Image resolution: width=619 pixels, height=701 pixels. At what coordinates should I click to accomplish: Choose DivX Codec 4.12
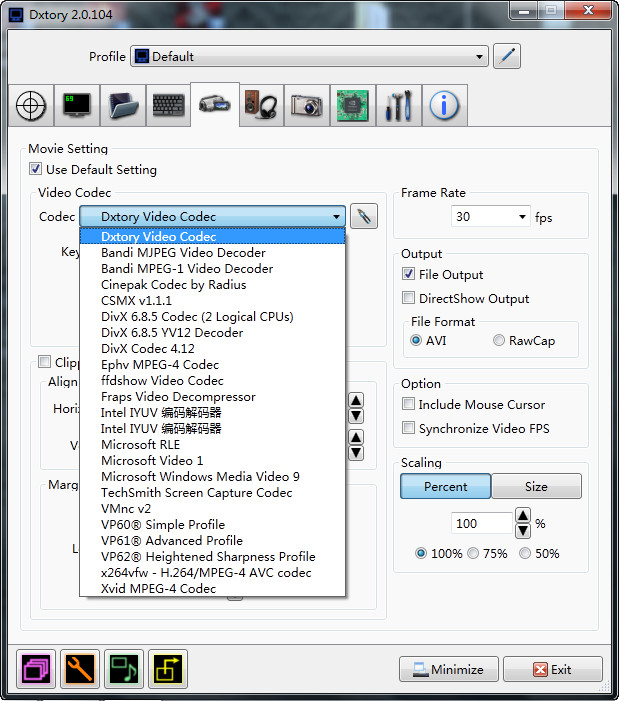point(212,349)
